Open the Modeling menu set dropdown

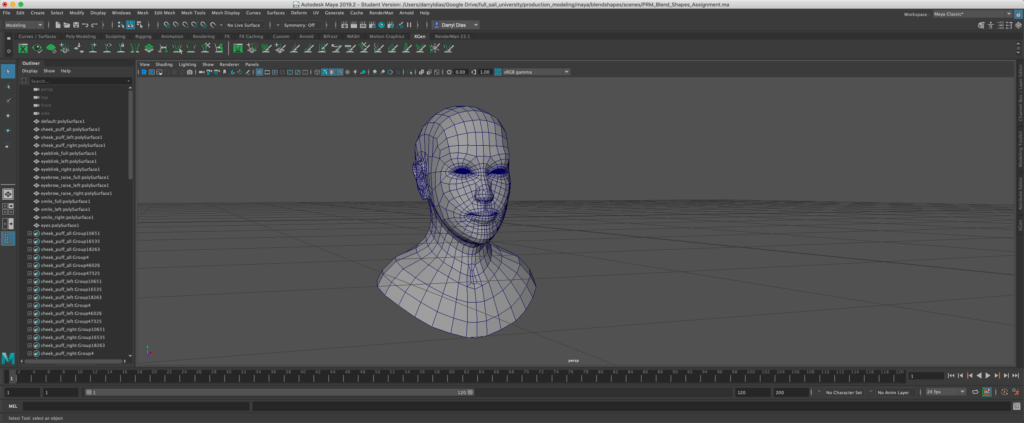(x=24, y=25)
